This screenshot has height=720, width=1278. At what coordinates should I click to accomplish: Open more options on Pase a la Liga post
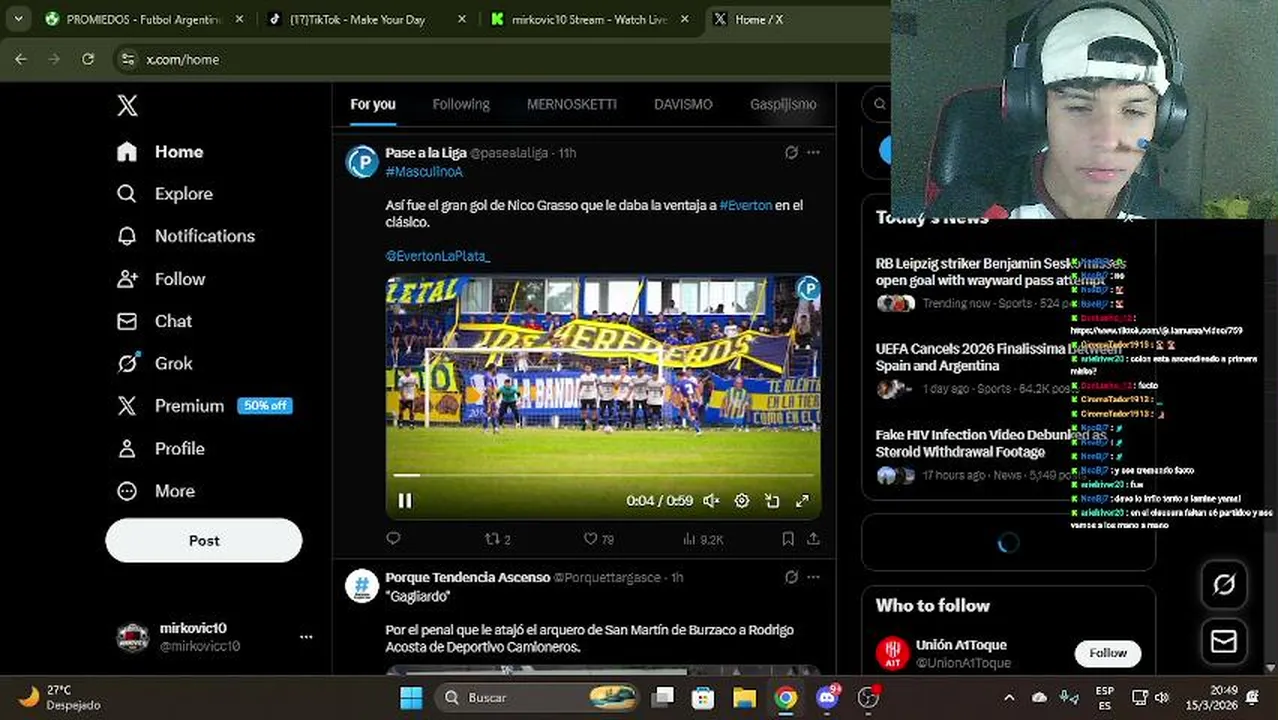[813, 153]
